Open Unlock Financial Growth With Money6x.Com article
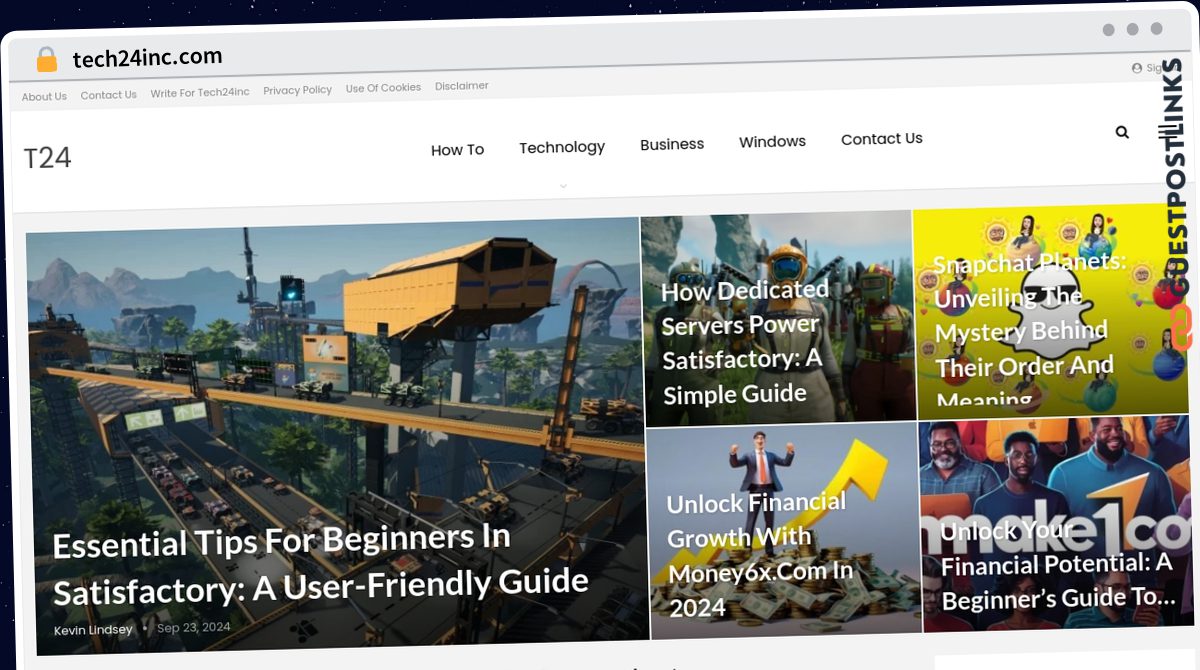Viewport: 1200px width, 670px height. [x=760, y=554]
